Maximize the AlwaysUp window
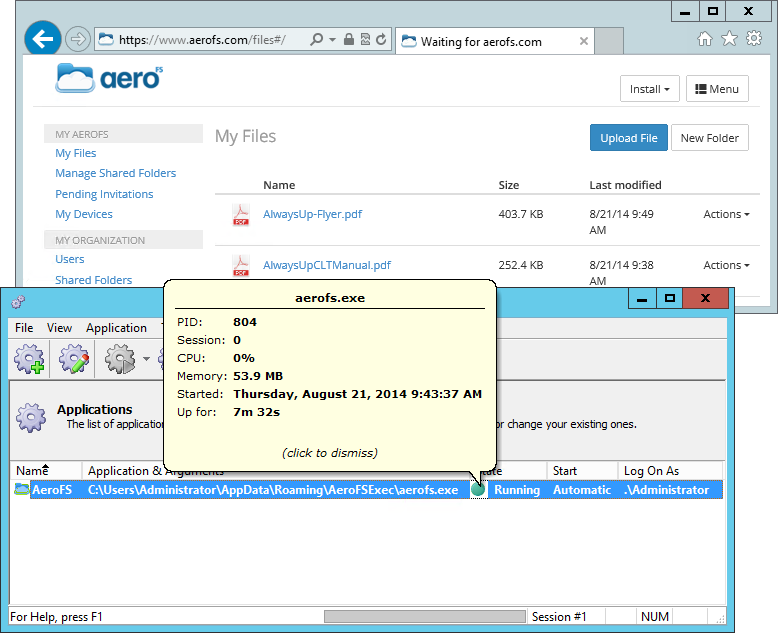 click(670, 299)
